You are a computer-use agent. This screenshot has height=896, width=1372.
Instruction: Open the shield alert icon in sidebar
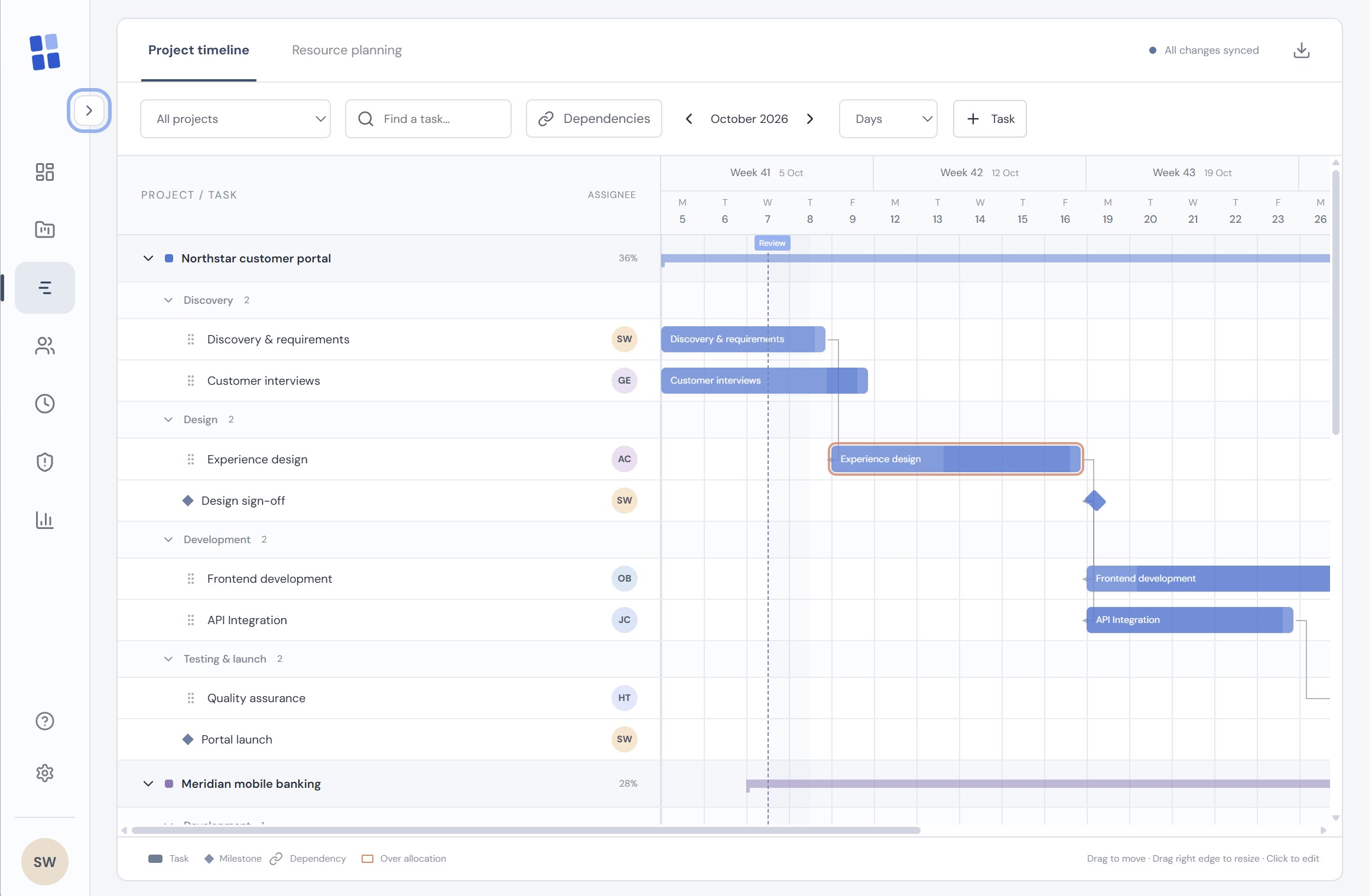[x=45, y=462]
